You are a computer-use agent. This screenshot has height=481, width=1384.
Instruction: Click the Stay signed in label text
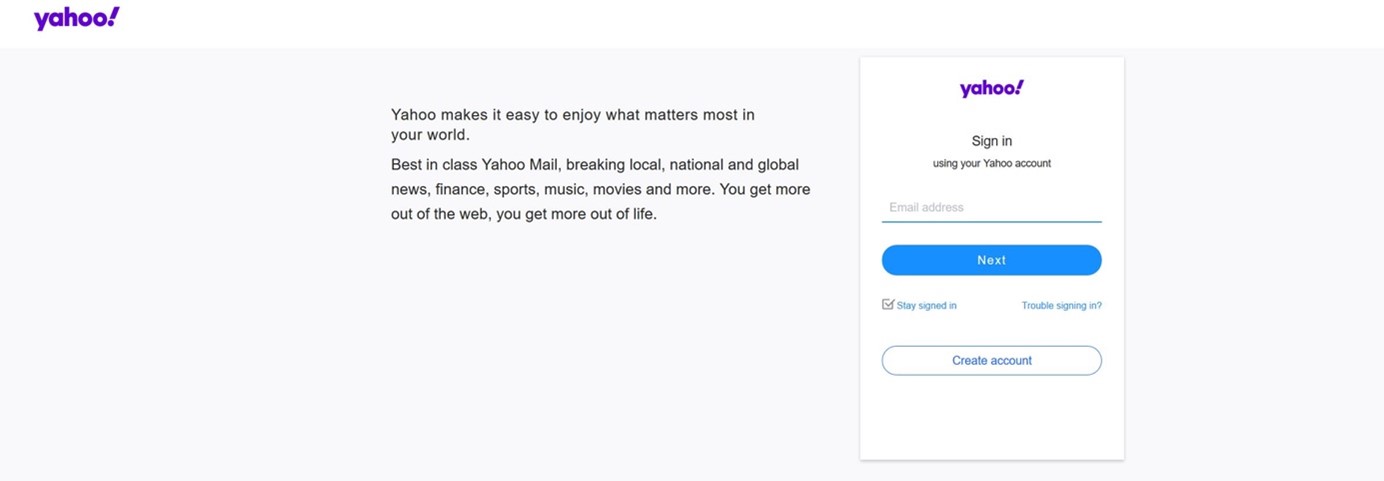[926, 306]
